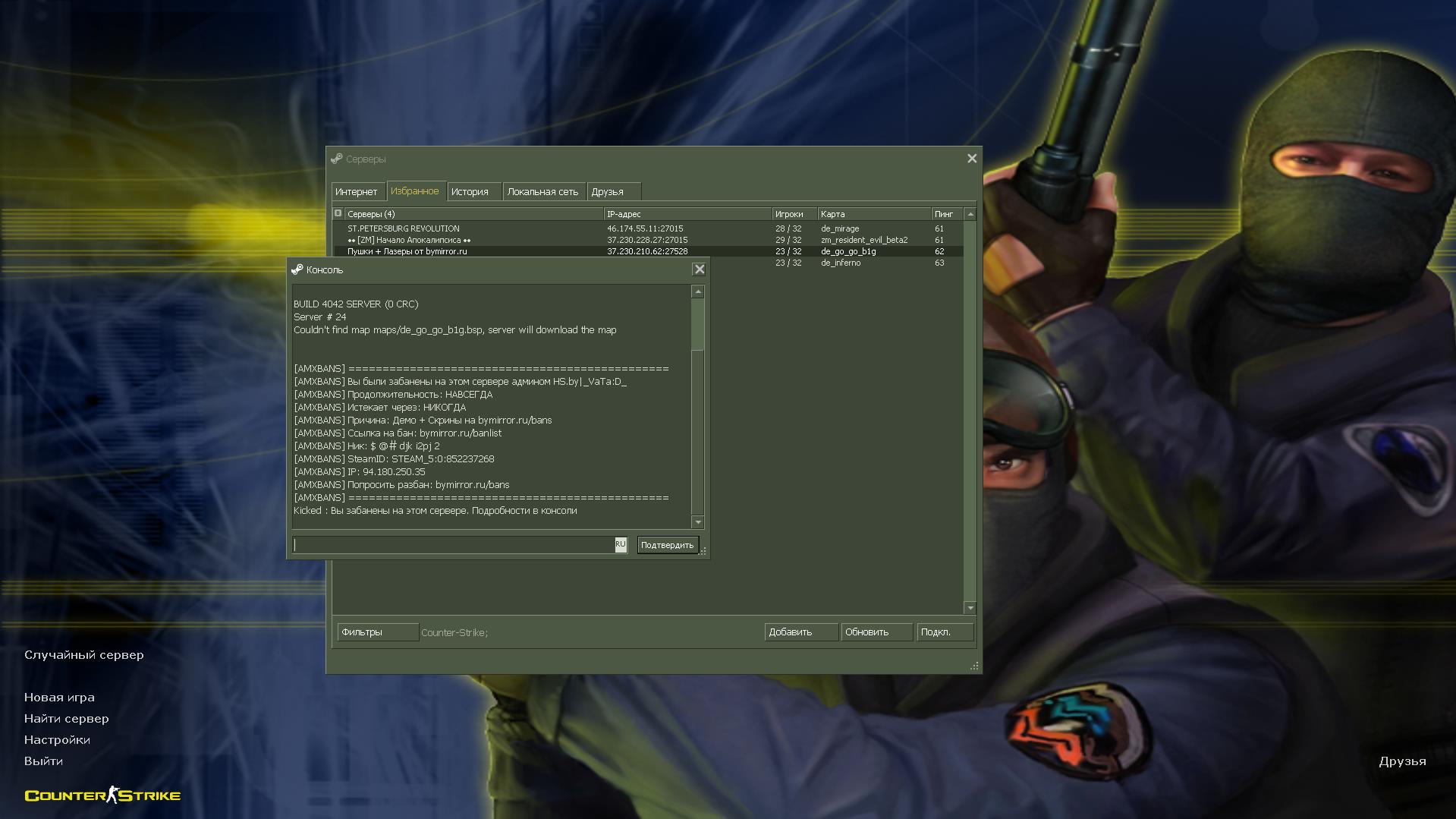1456x819 pixels.
Task: Open the Фильтры filters button
Action: pyautogui.click(x=377, y=632)
